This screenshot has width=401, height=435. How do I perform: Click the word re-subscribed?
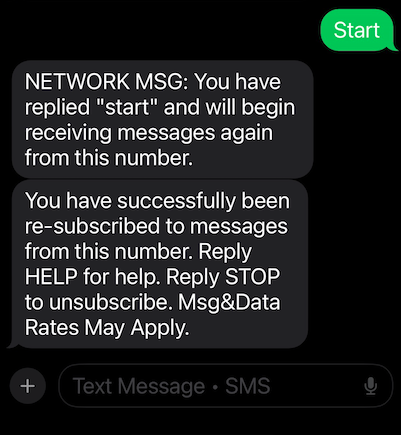pos(93,226)
